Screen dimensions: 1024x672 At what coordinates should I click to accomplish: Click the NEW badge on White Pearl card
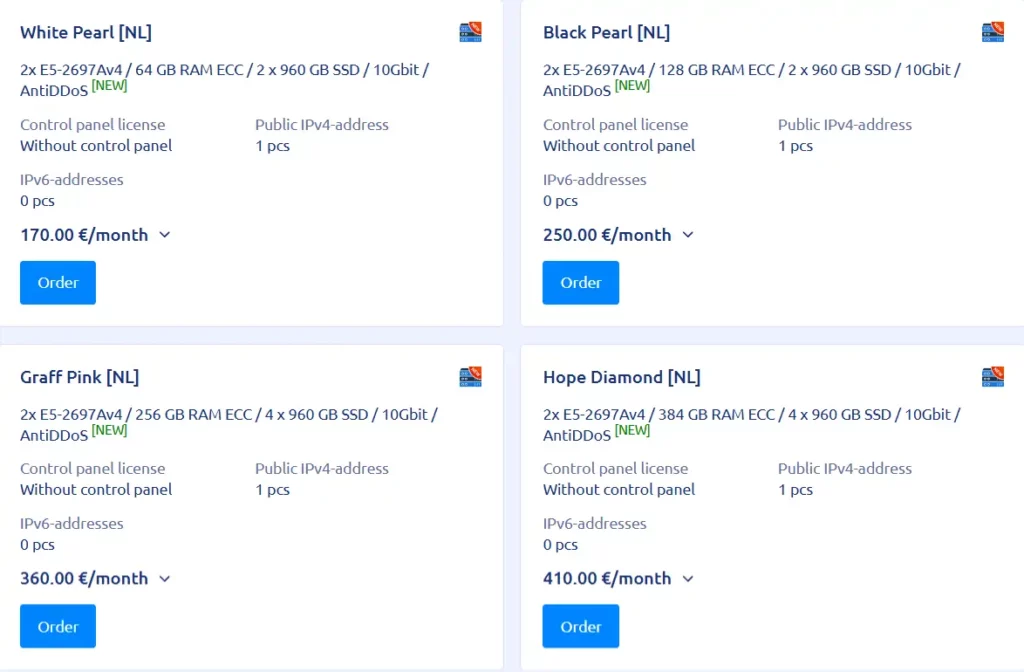coord(109,85)
